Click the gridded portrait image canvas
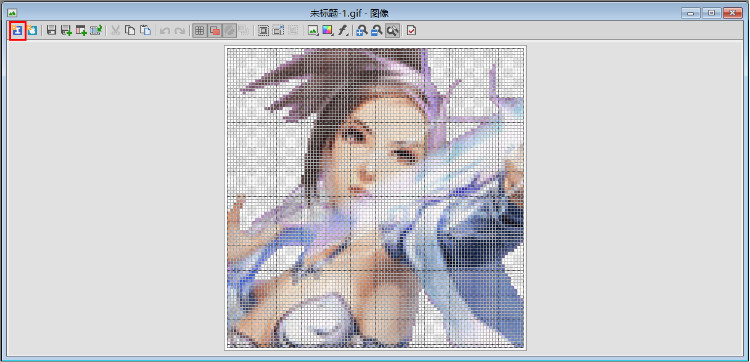The image size is (750, 362). [375, 197]
